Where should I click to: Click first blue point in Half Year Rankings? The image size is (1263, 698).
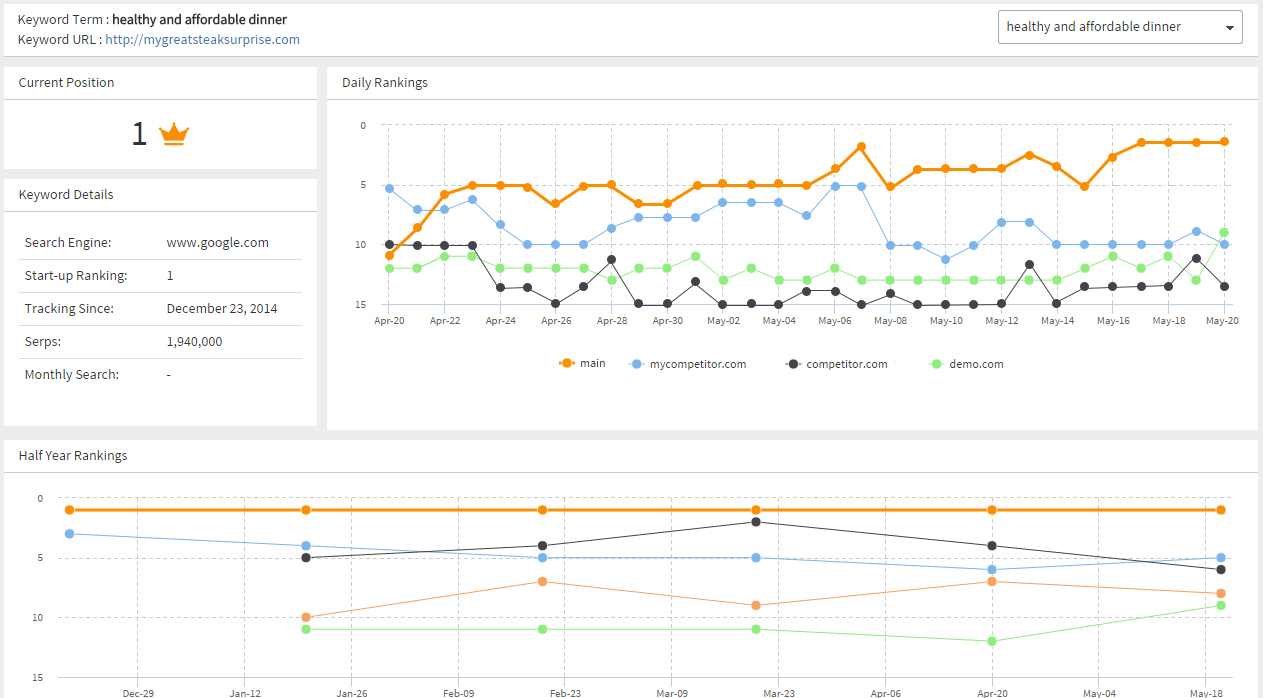click(x=69, y=534)
